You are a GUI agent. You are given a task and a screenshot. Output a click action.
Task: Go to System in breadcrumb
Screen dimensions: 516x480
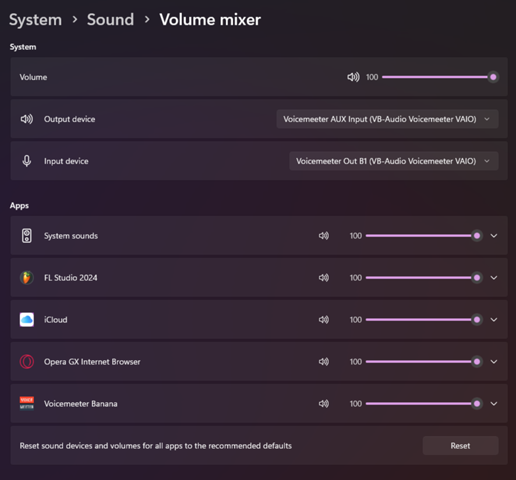(x=35, y=20)
